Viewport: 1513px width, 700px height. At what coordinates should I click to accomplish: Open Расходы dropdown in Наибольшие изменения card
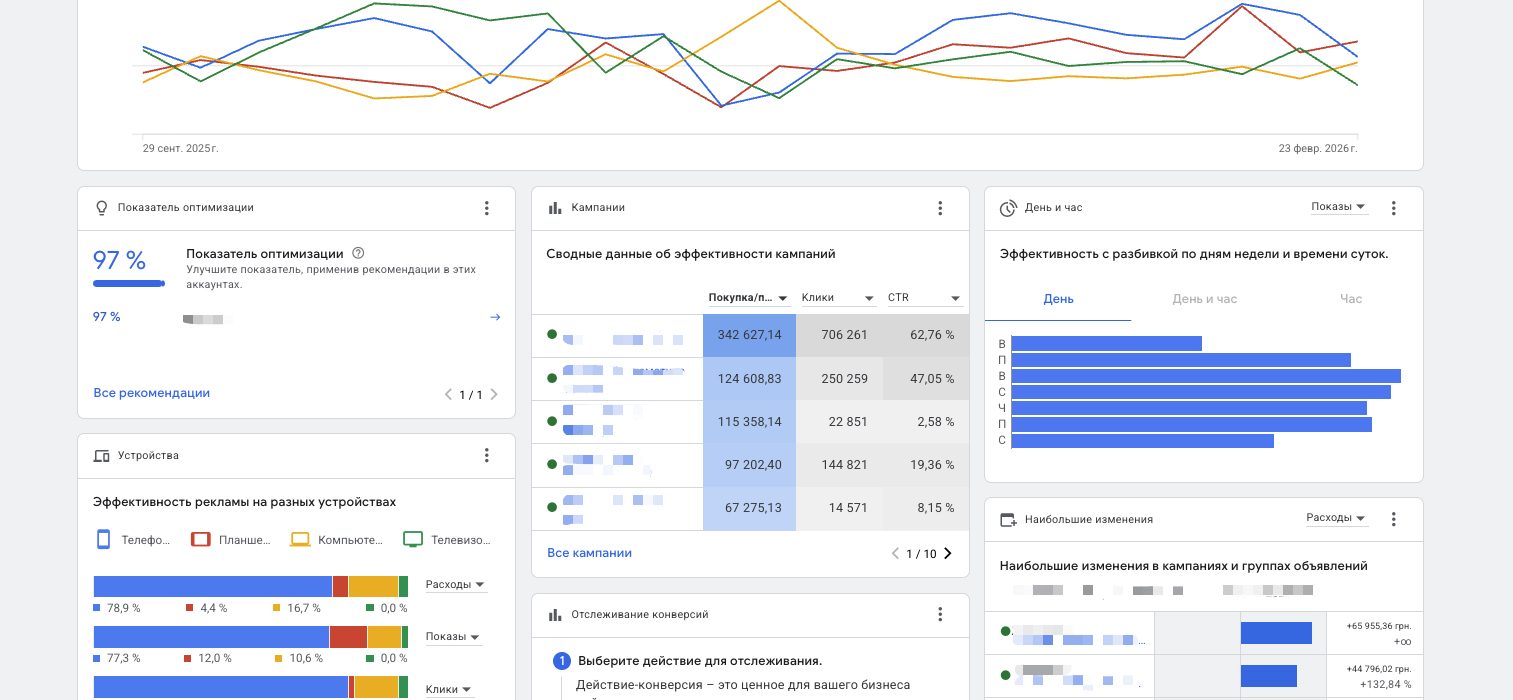1336,518
